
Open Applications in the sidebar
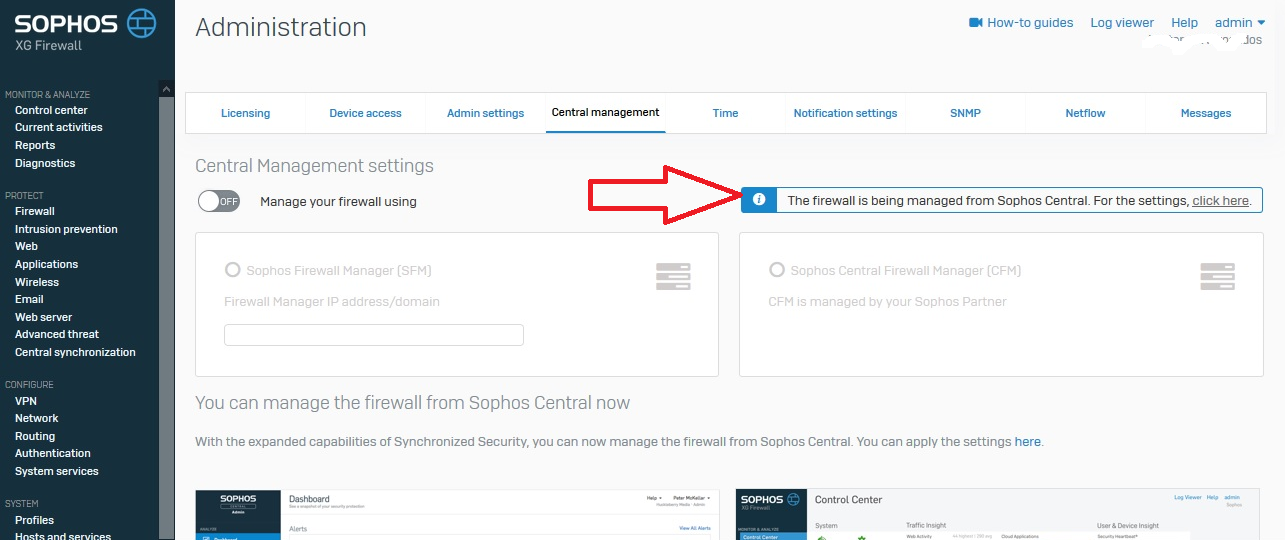pyautogui.click(x=46, y=264)
